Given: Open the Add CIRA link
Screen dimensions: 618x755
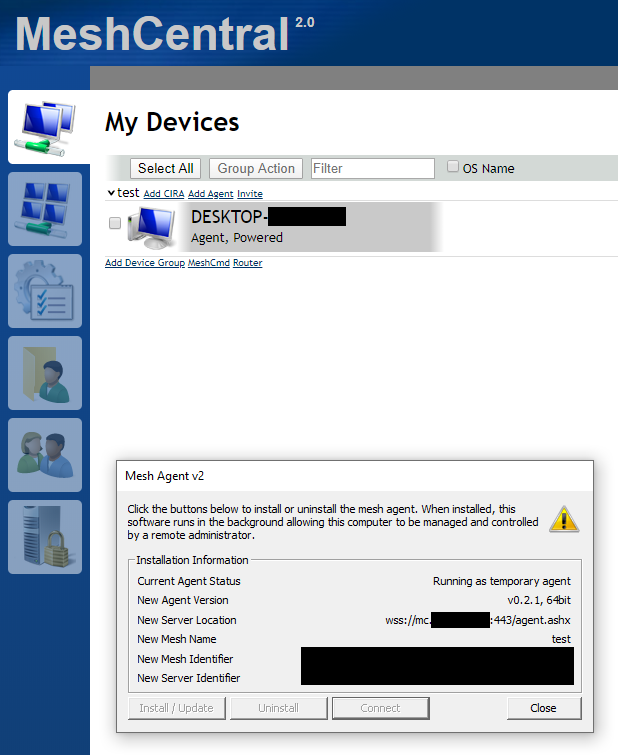Looking at the screenshot, I should 164,194.
